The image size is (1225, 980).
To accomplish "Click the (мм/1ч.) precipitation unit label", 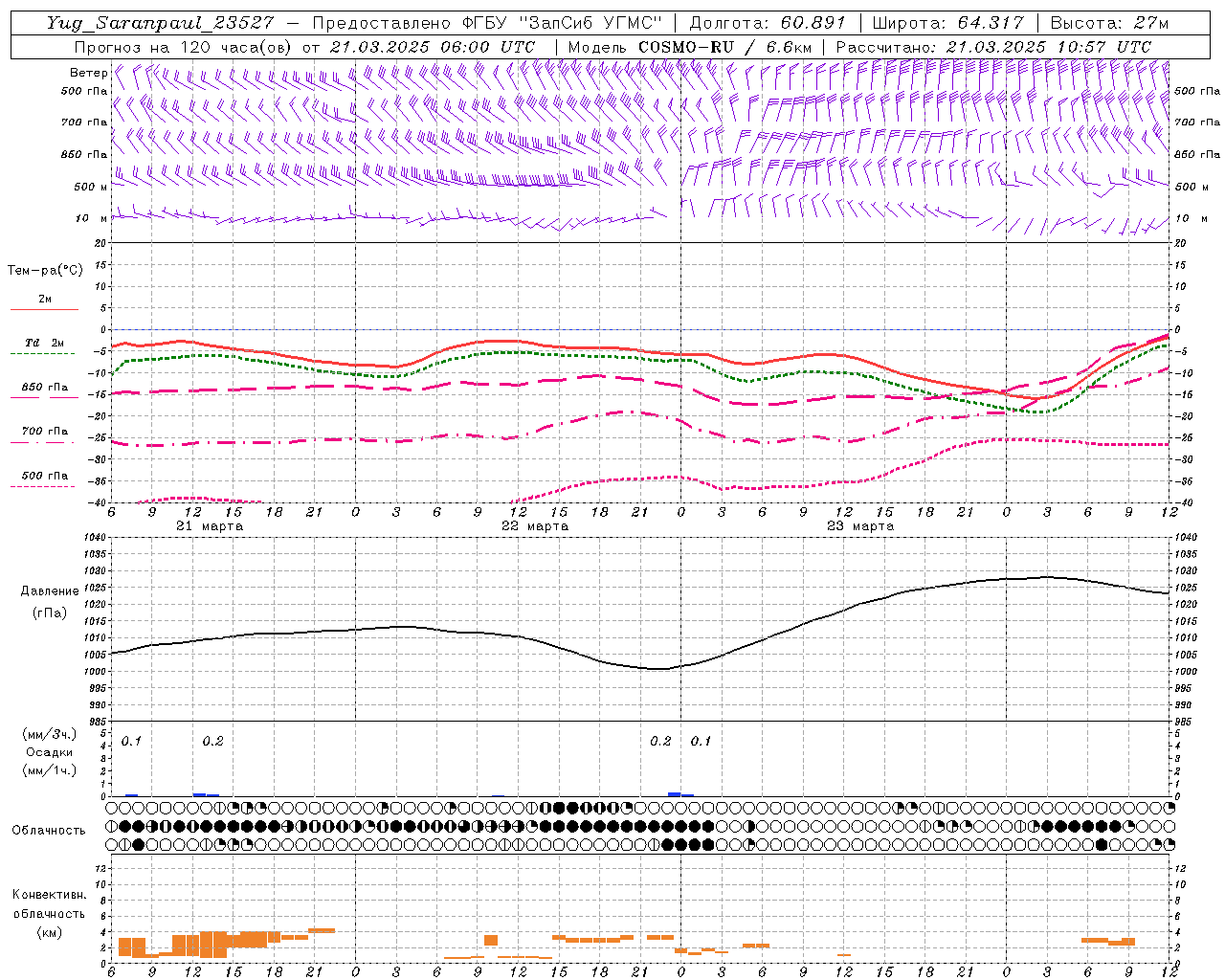I will [x=50, y=770].
